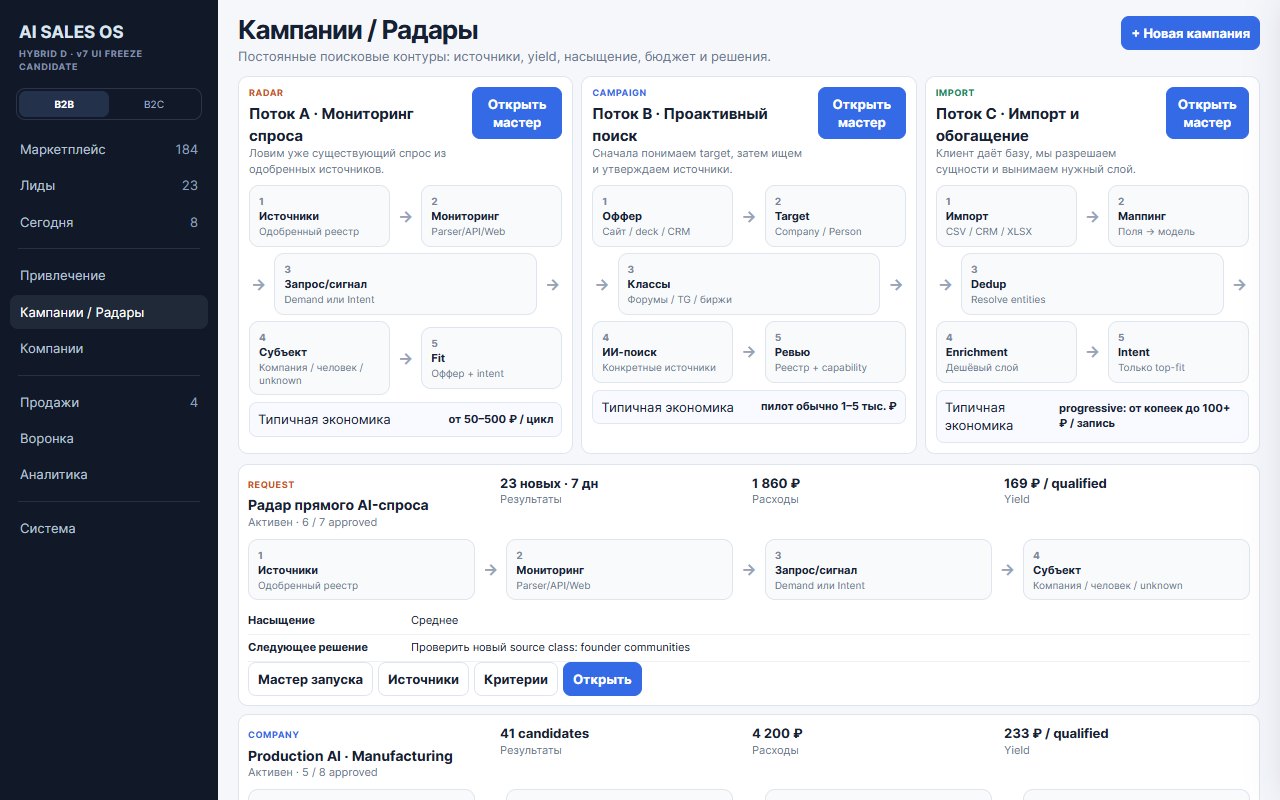Open Лиды in the sidebar

(109, 185)
